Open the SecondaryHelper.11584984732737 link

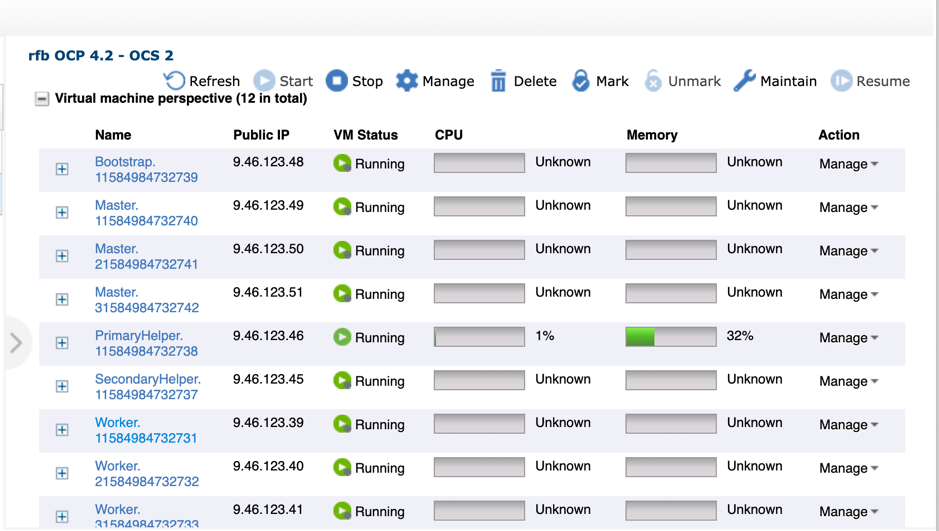(148, 387)
